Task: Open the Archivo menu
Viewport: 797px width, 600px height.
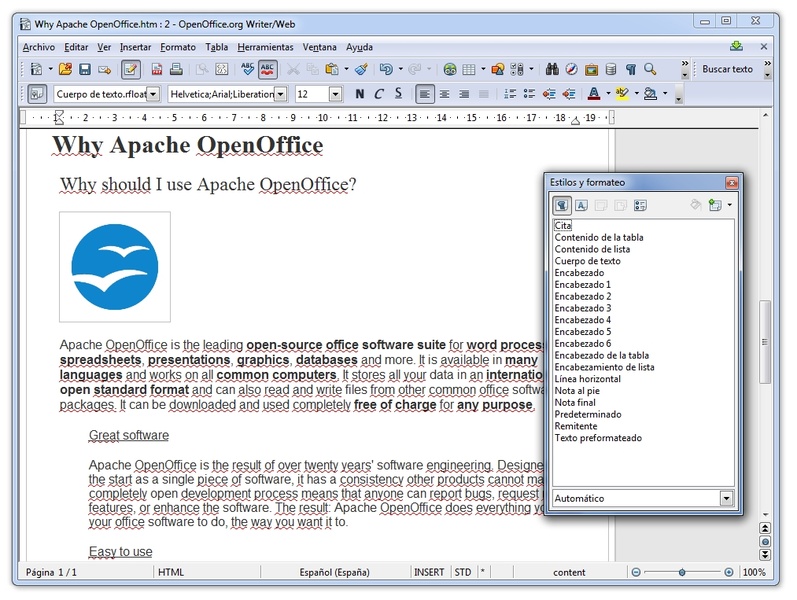Action: [x=39, y=47]
